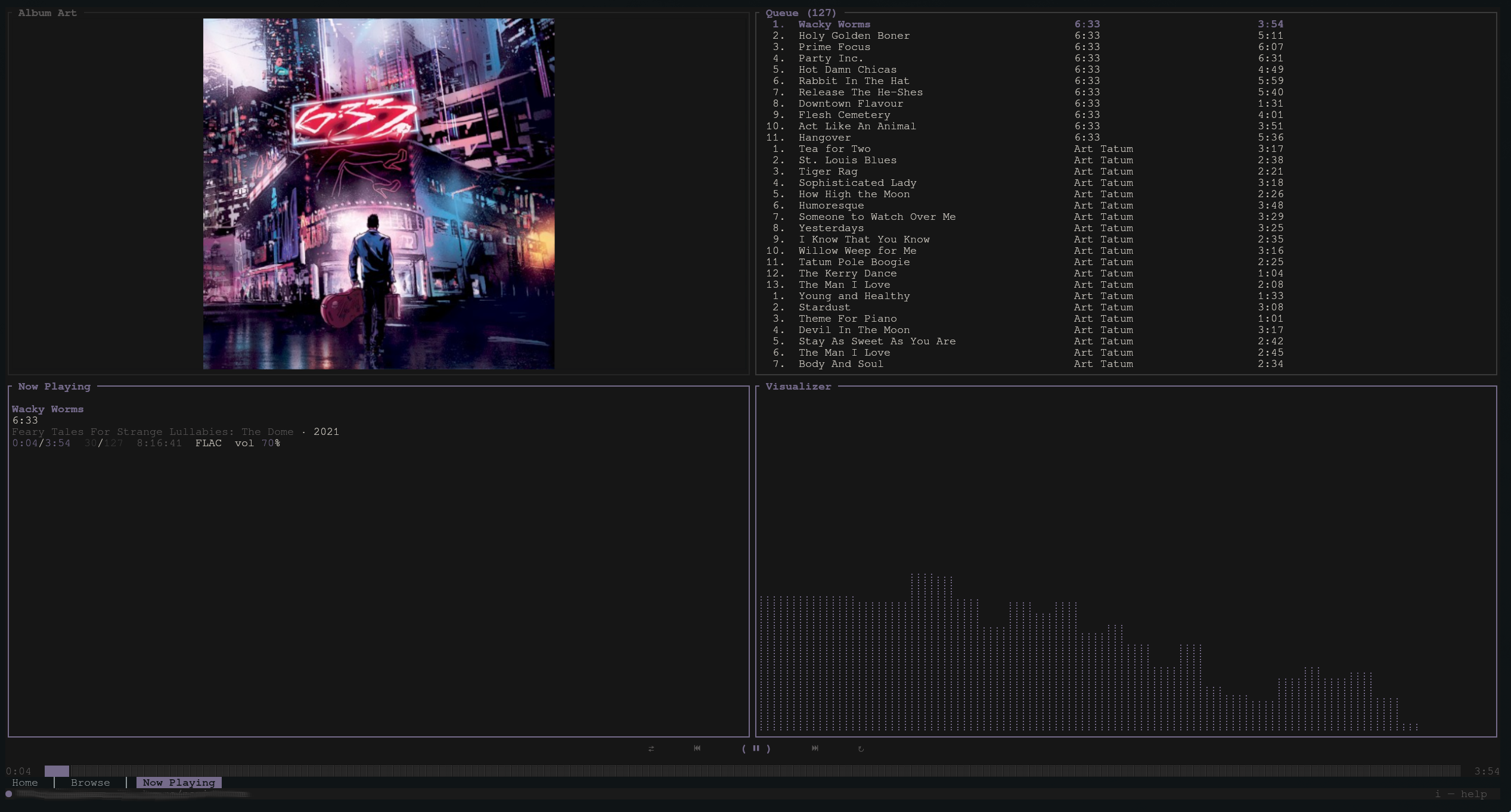Open the Browse tab

91,783
